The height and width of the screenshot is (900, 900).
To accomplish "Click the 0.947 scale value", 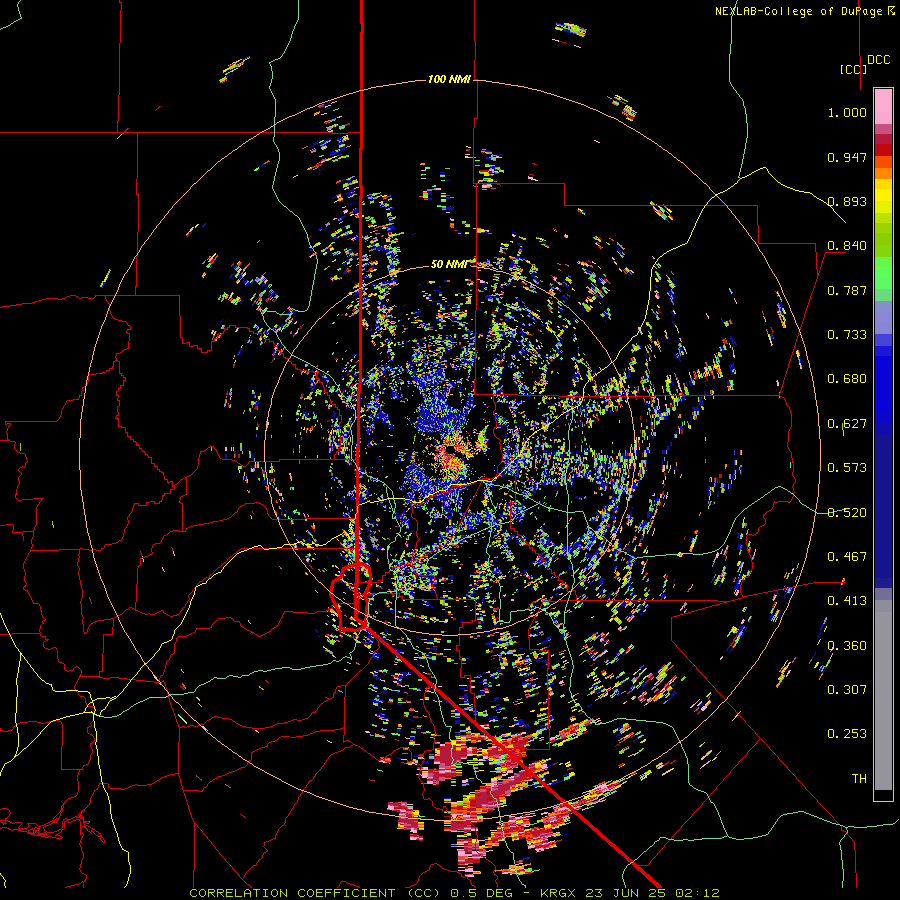I will click(847, 157).
